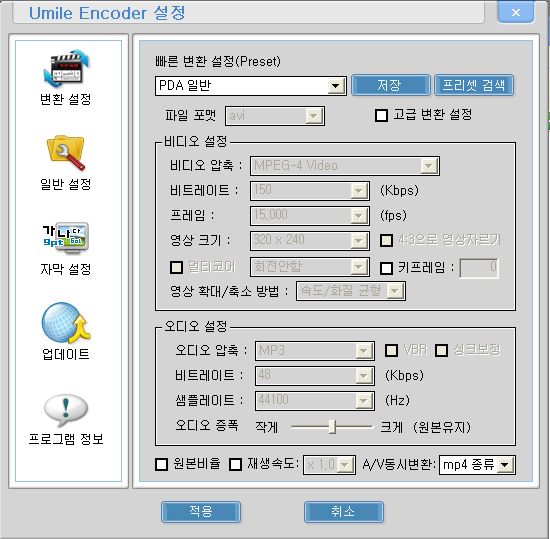Select the 일반 설정 sidebar label

(x=66, y=184)
